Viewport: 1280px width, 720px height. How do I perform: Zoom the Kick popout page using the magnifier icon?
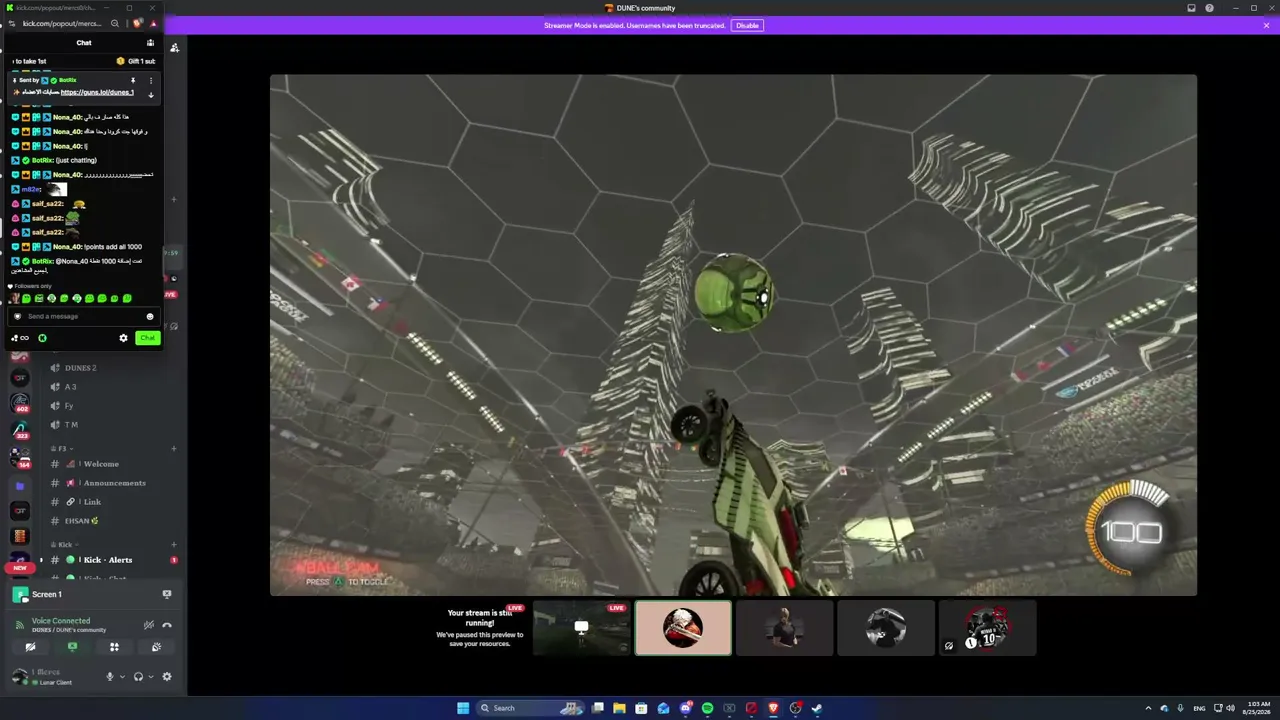115,23
